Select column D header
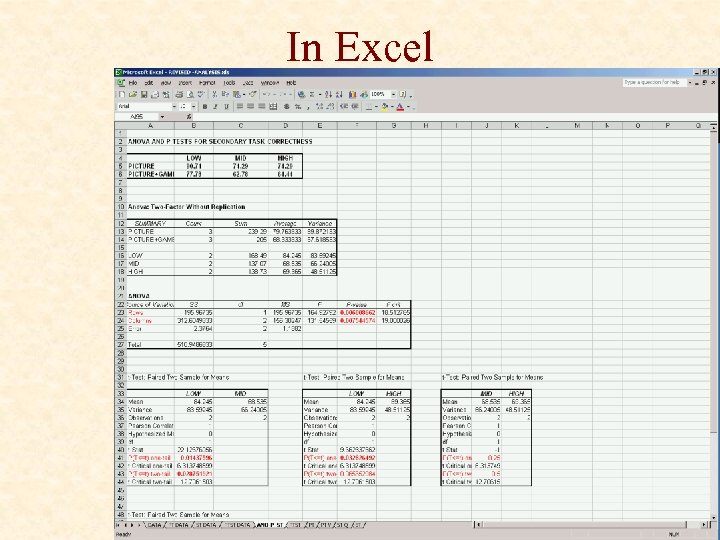Screen dimensions: 720x540 (286, 126)
